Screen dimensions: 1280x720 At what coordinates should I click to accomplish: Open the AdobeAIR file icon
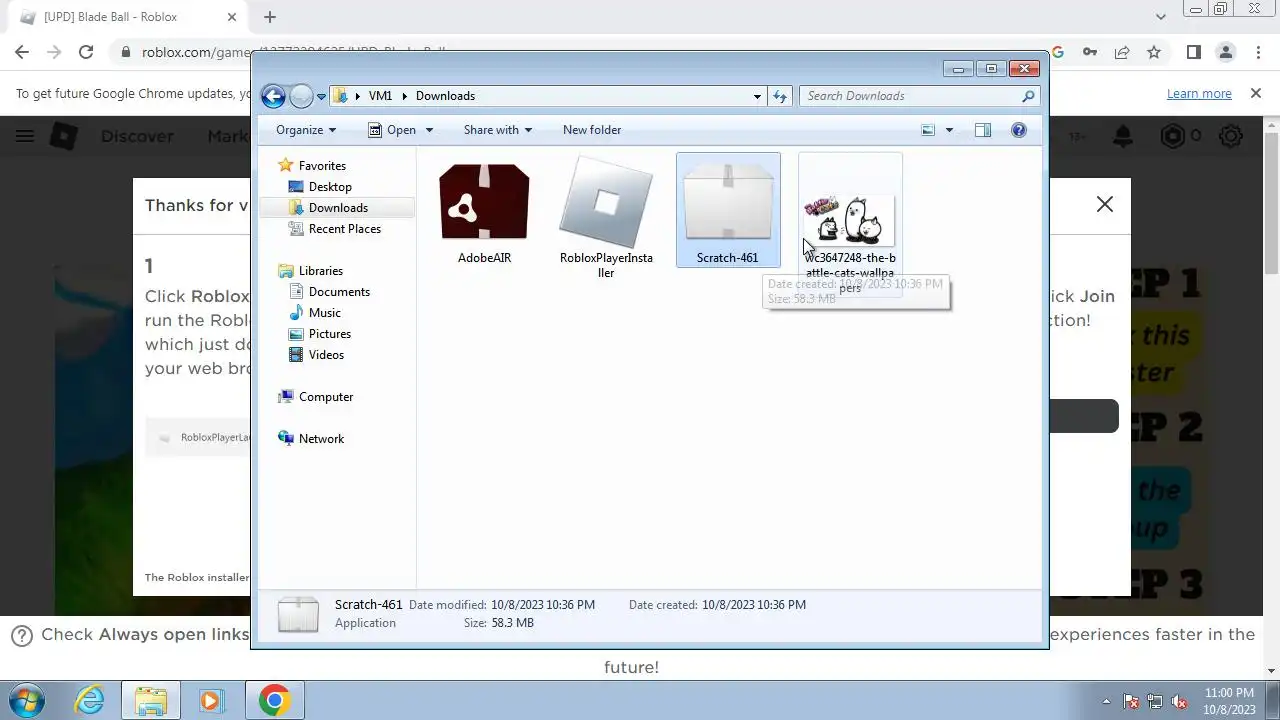tap(484, 203)
